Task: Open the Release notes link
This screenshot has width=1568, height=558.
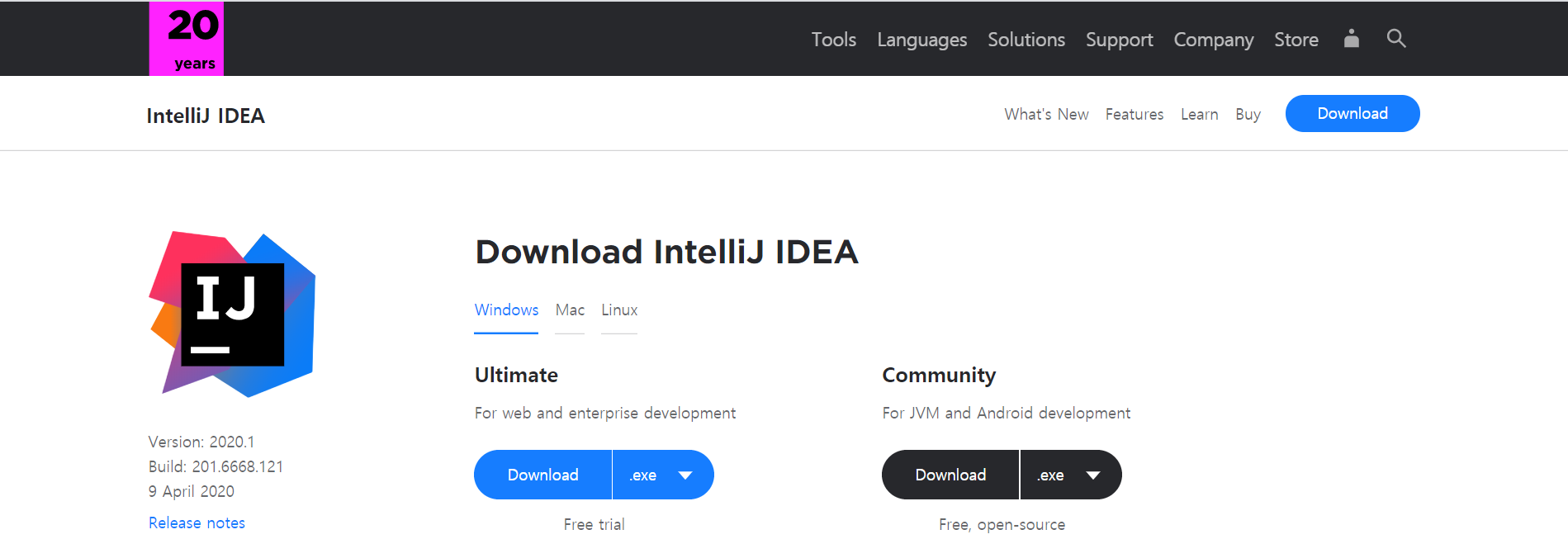Action: pyautogui.click(x=197, y=523)
